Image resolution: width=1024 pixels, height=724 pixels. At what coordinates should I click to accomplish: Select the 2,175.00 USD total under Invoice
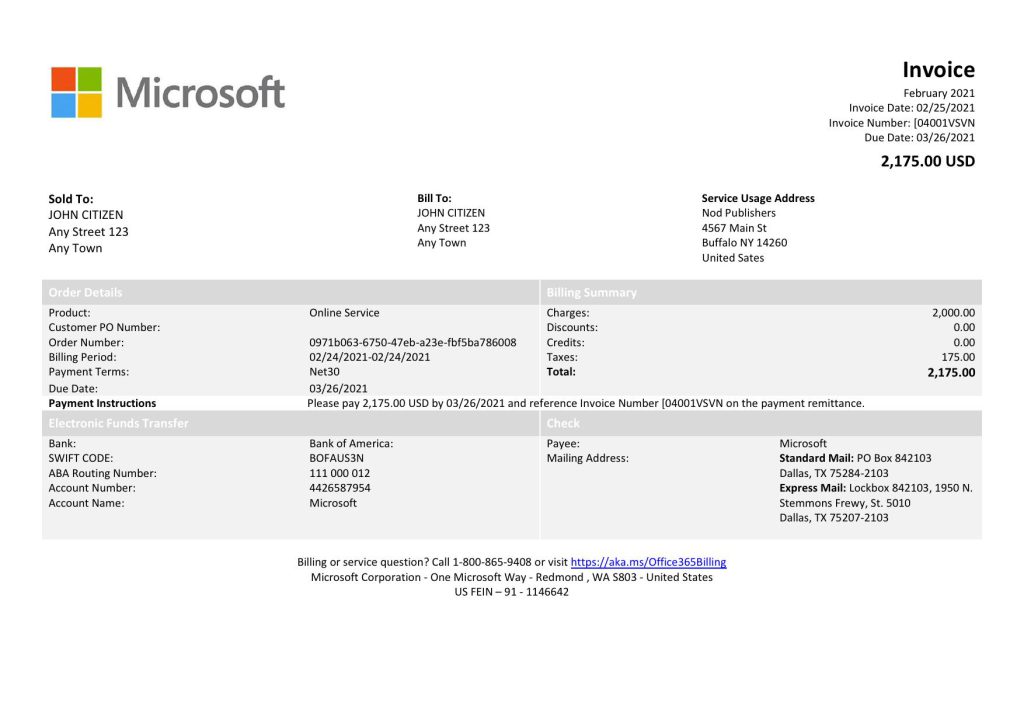[927, 161]
